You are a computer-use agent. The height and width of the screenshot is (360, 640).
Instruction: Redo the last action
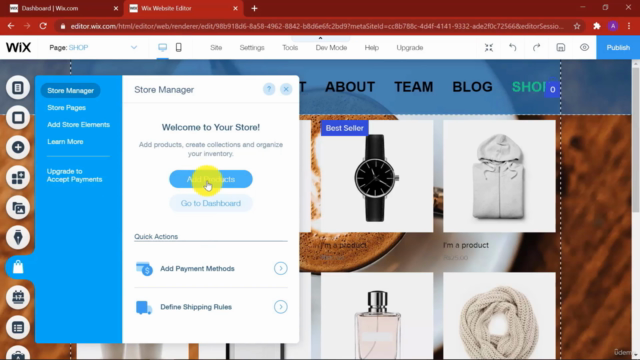point(536,47)
